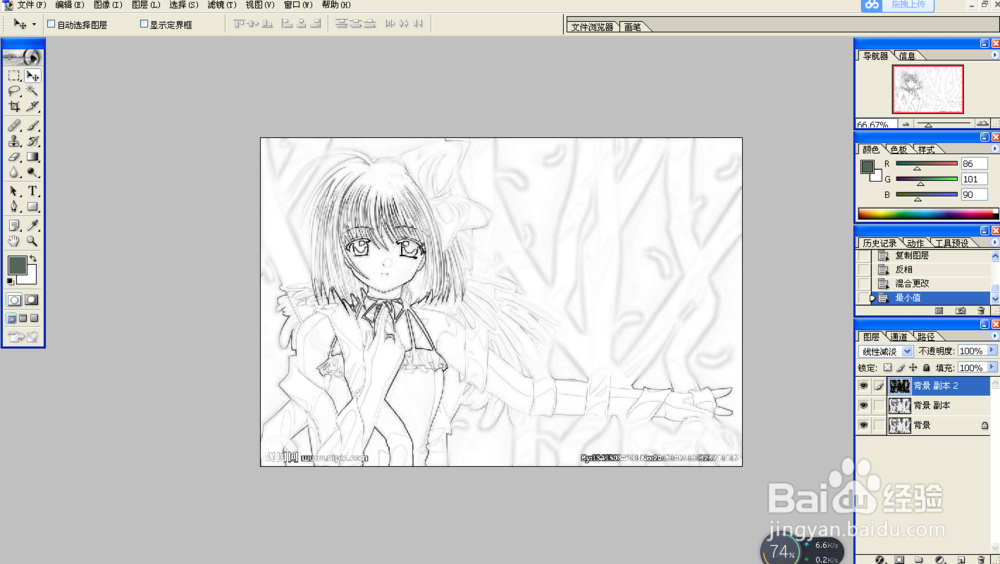Select the Slice tool
This screenshot has width=1000, height=564.
pos(32,106)
